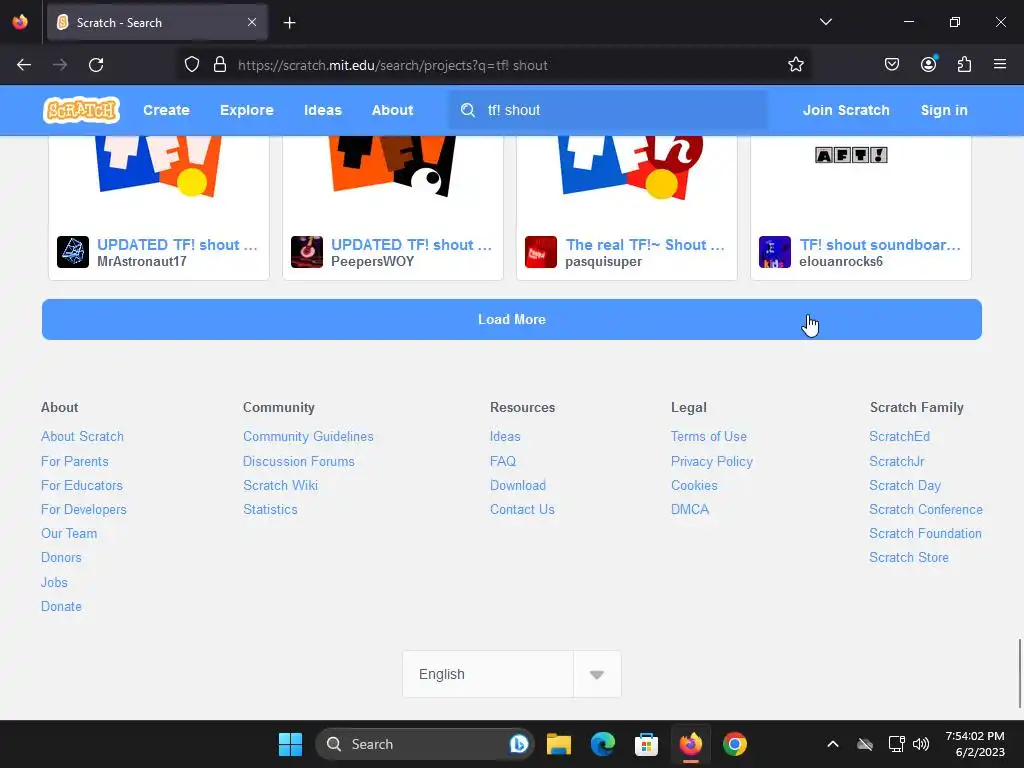This screenshot has width=1024, height=768.
Task: Open the Windows Start menu
Action: point(291,744)
